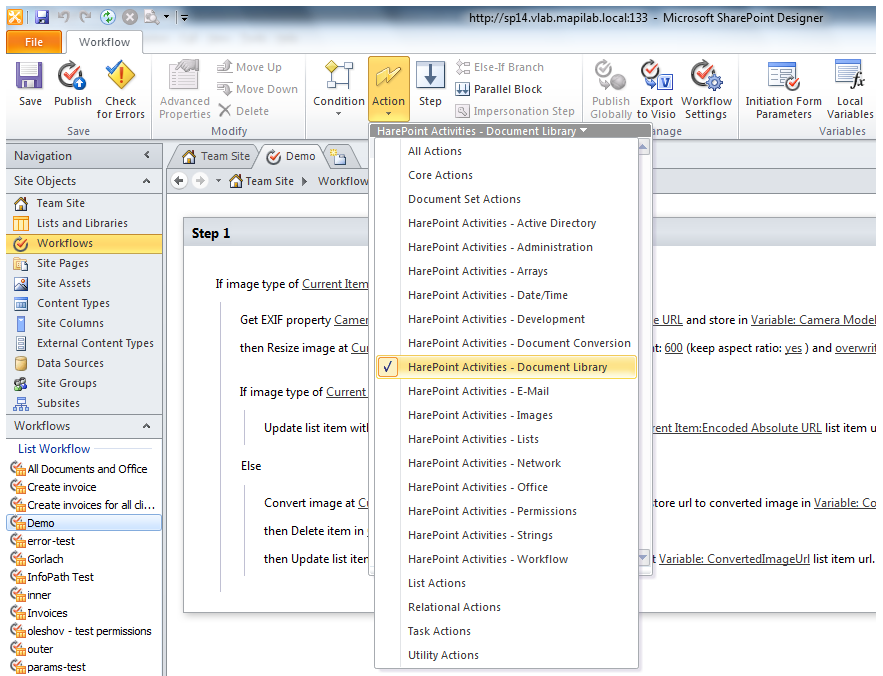Select Site Pages in Navigation pane
Image resolution: width=883 pixels, height=676 pixels.
[62, 263]
